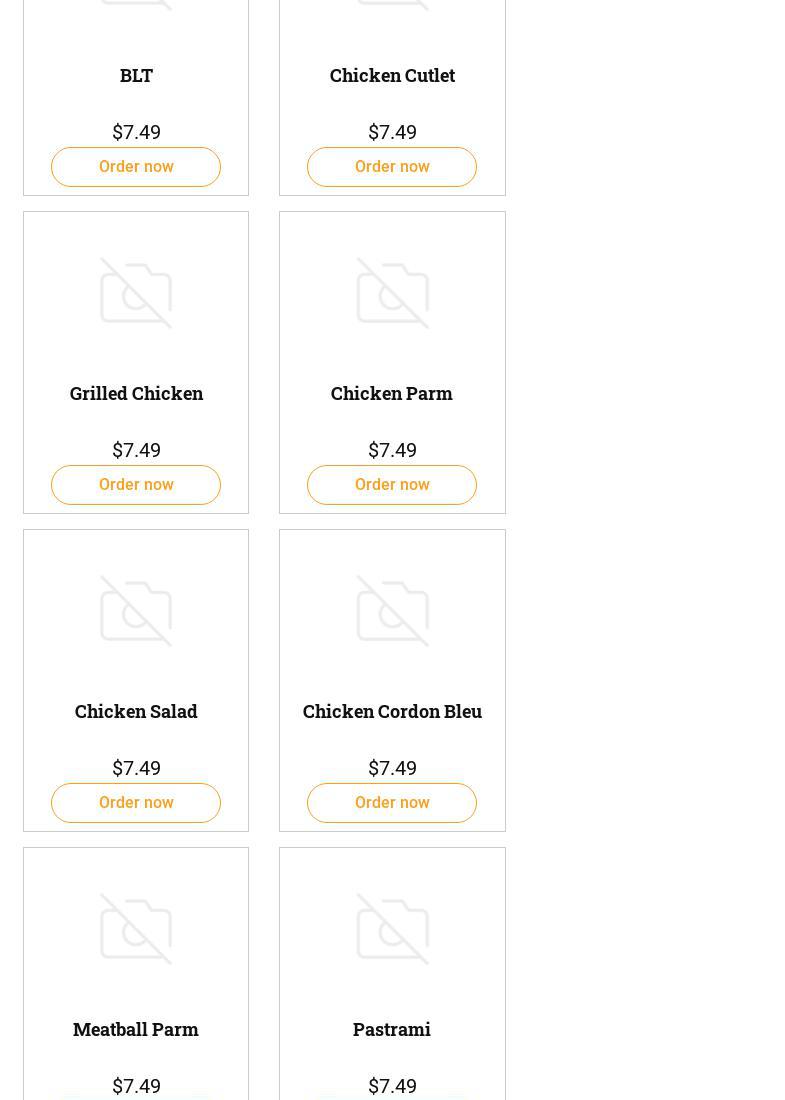Click the Chicken Parm placeholder image icon

coord(392,293)
